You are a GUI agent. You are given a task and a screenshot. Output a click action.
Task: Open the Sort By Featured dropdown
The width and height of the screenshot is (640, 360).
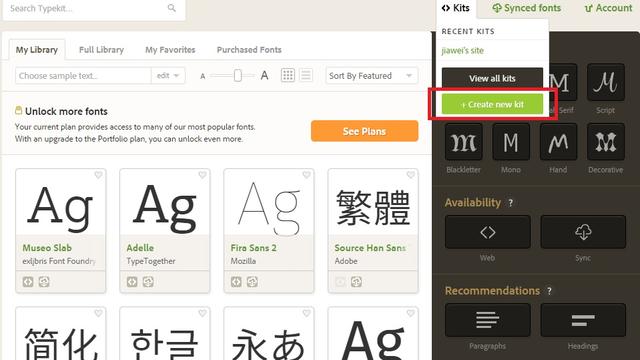click(x=371, y=76)
